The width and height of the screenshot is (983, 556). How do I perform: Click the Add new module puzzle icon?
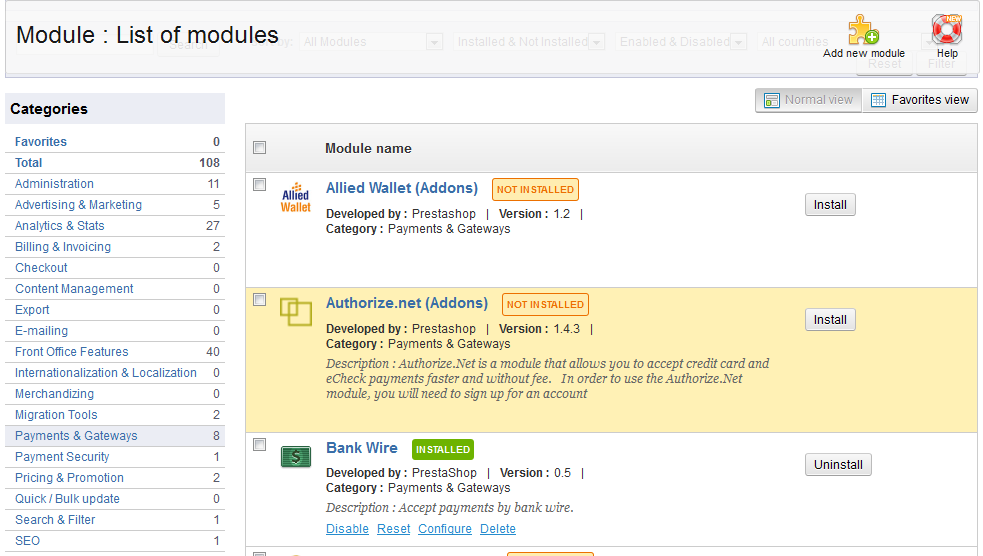(863, 30)
